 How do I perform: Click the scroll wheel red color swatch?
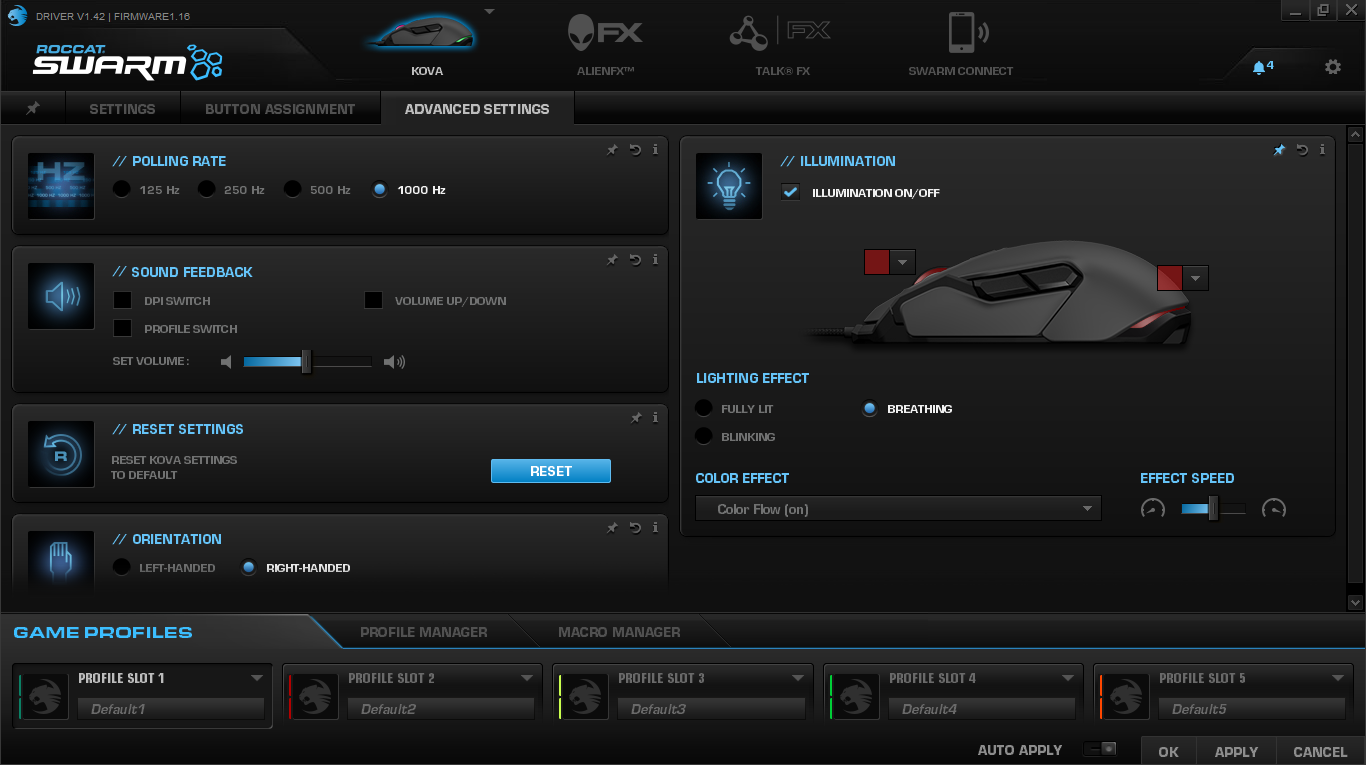[877, 262]
